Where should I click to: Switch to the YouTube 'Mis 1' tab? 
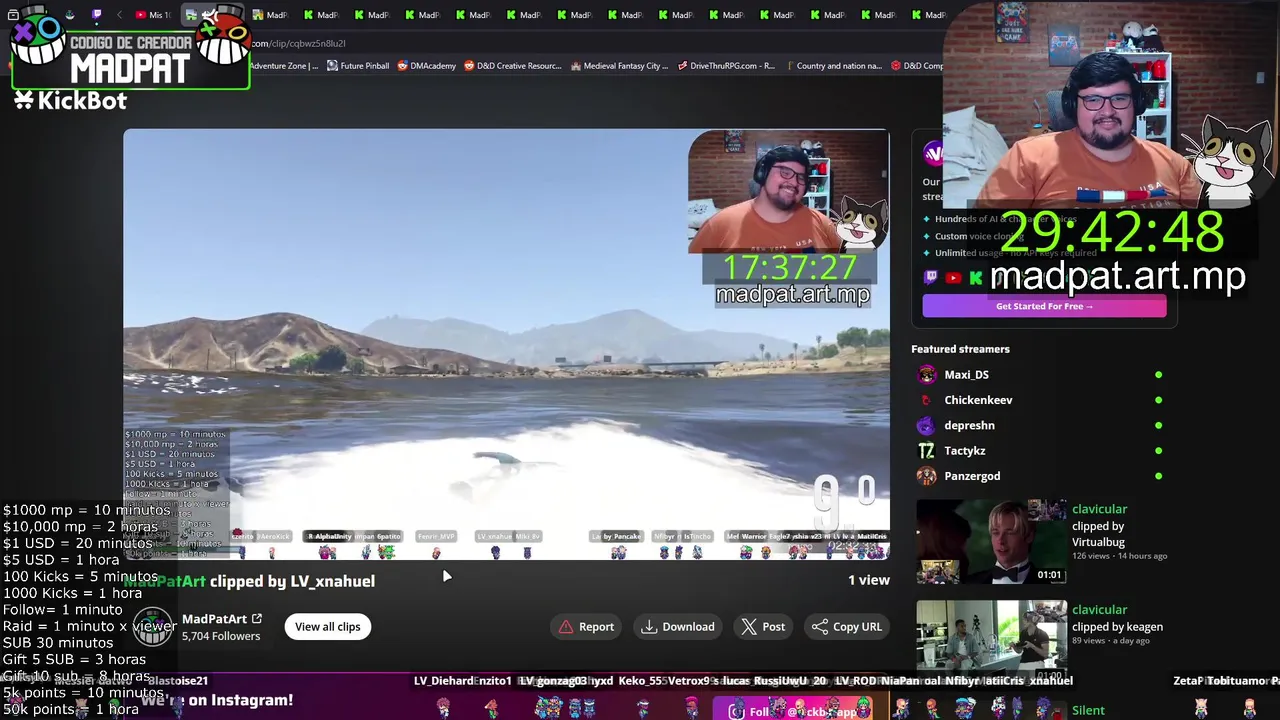coord(152,15)
